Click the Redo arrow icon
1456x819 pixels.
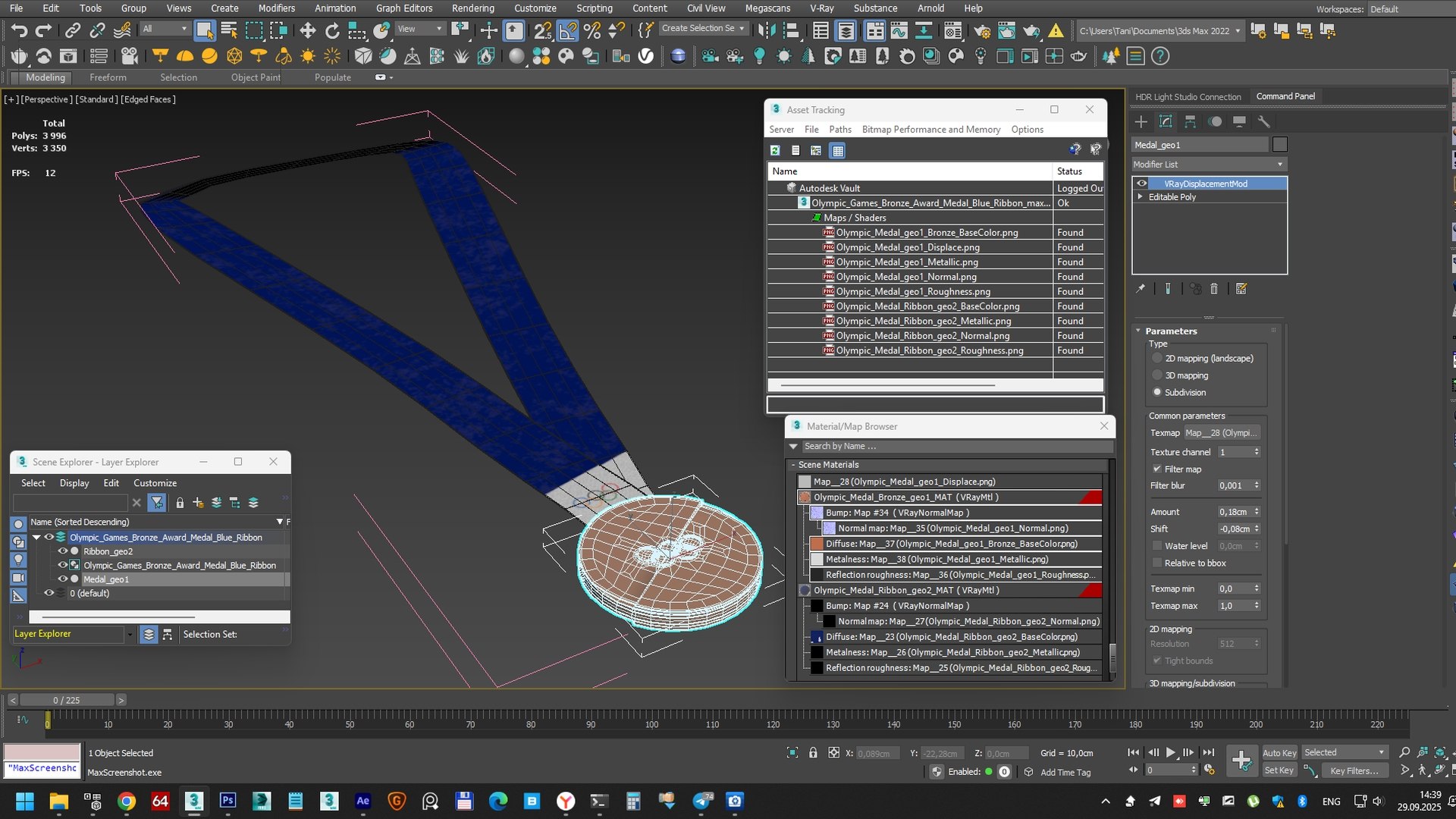43,30
